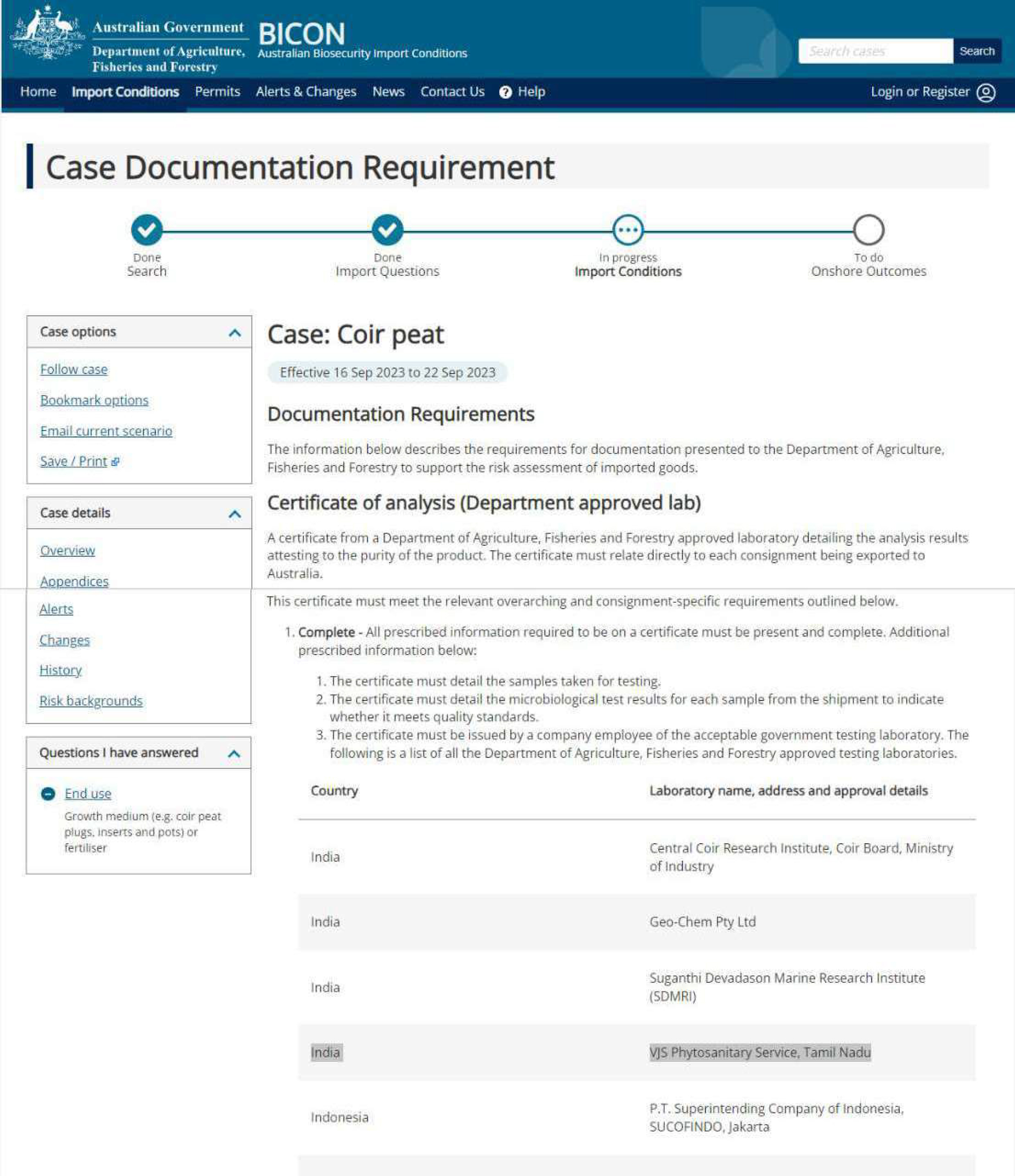This screenshot has height=1176, width=1015.
Task: Go to Alerts & Changes menu
Action: (306, 92)
